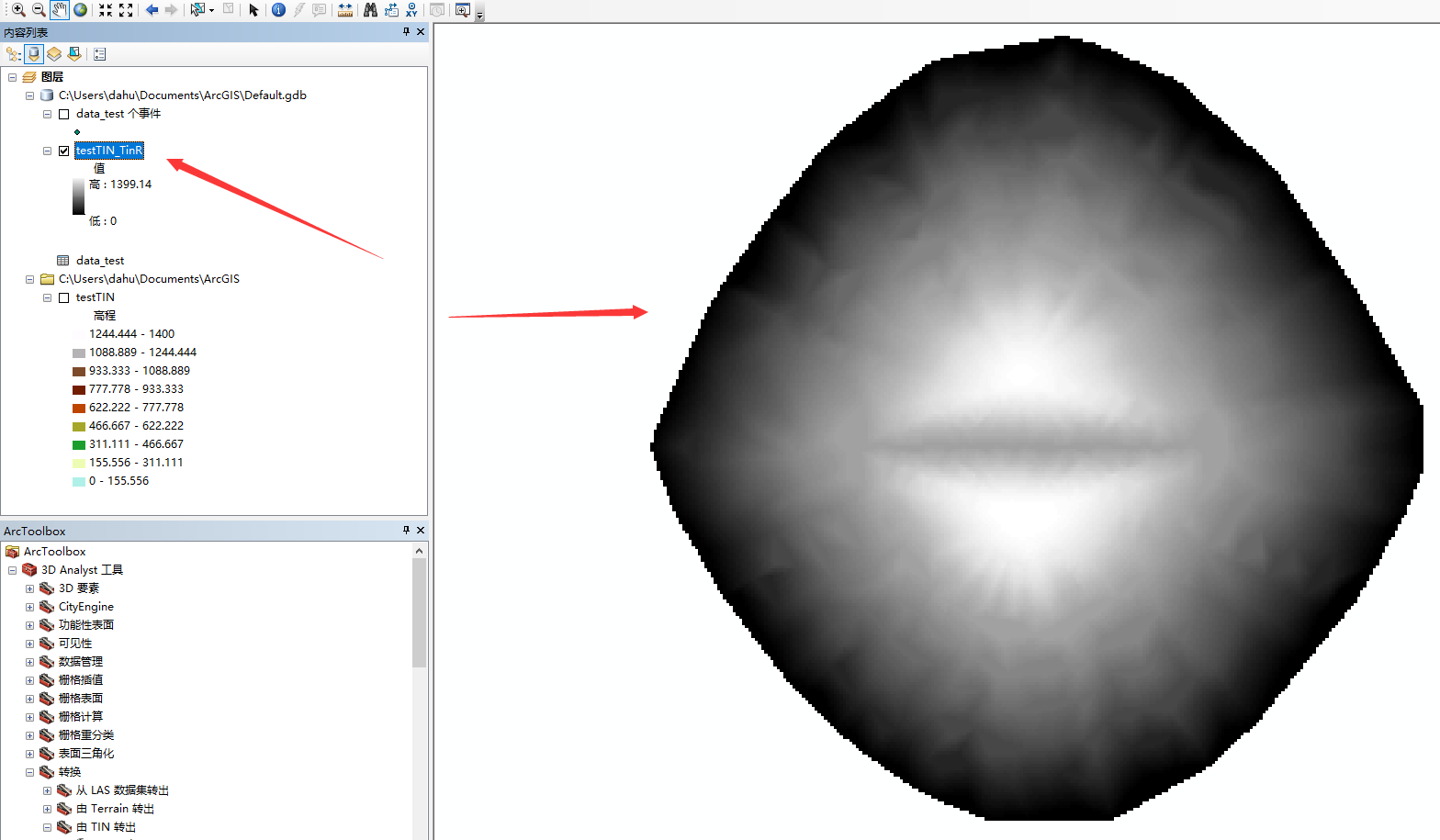Collapse data_test 个事件 layer legend
The image size is (1440, 840).
click(47, 114)
